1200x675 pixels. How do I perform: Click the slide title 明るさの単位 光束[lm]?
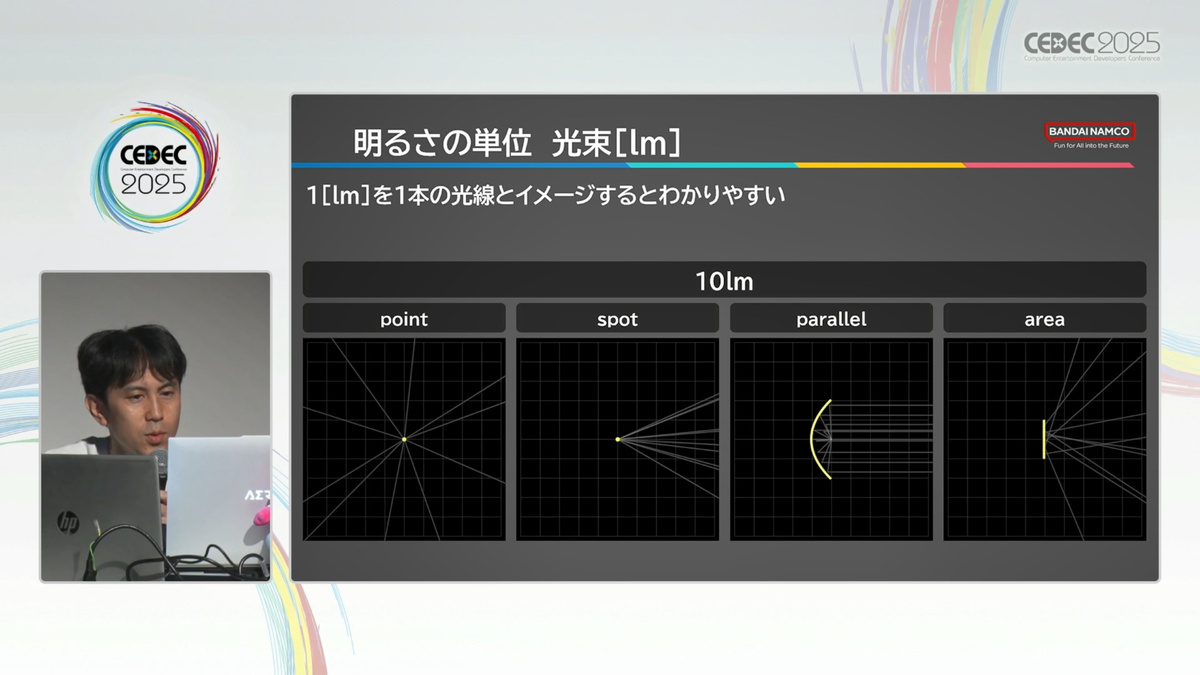point(516,143)
